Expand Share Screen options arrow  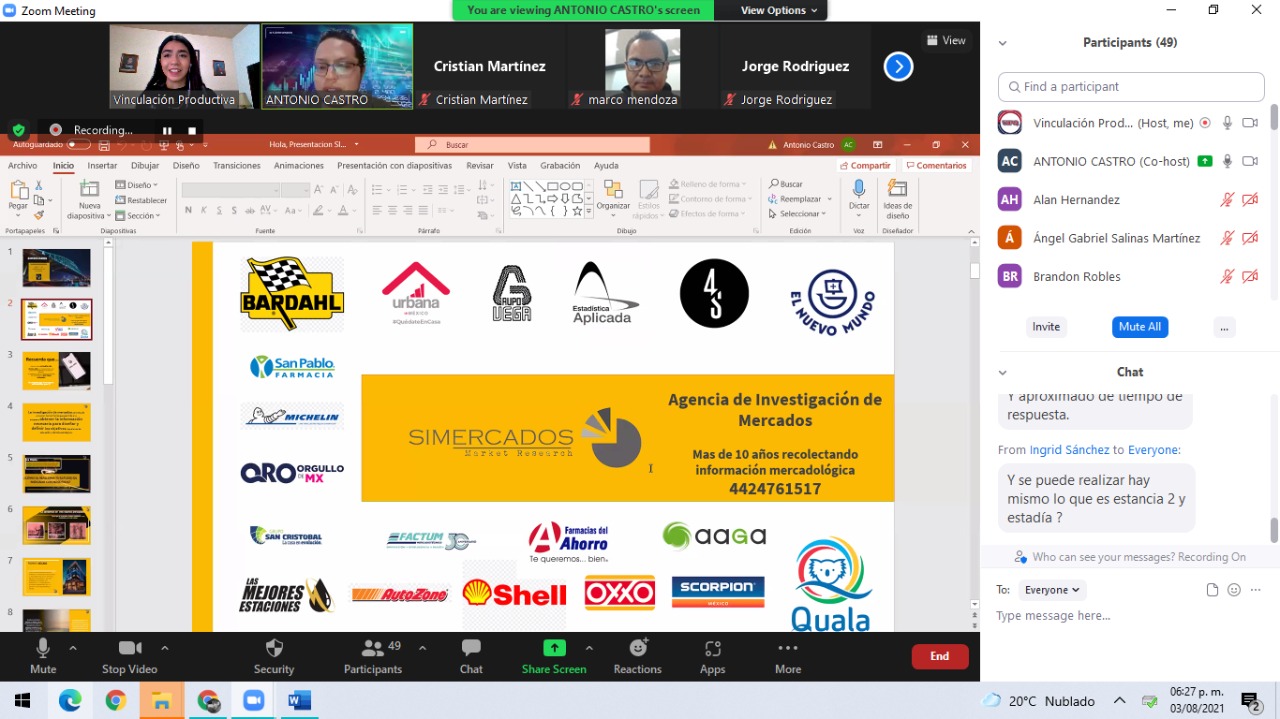pyautogui.click(x=589, y=648)
